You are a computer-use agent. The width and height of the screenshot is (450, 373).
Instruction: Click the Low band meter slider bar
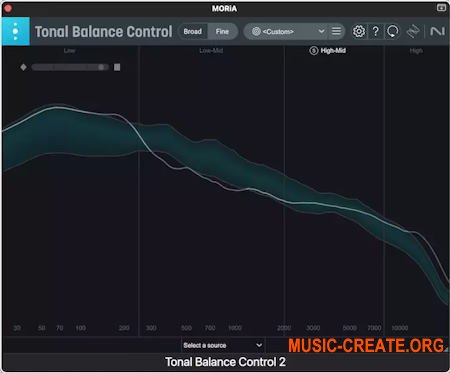coord(70,67)
